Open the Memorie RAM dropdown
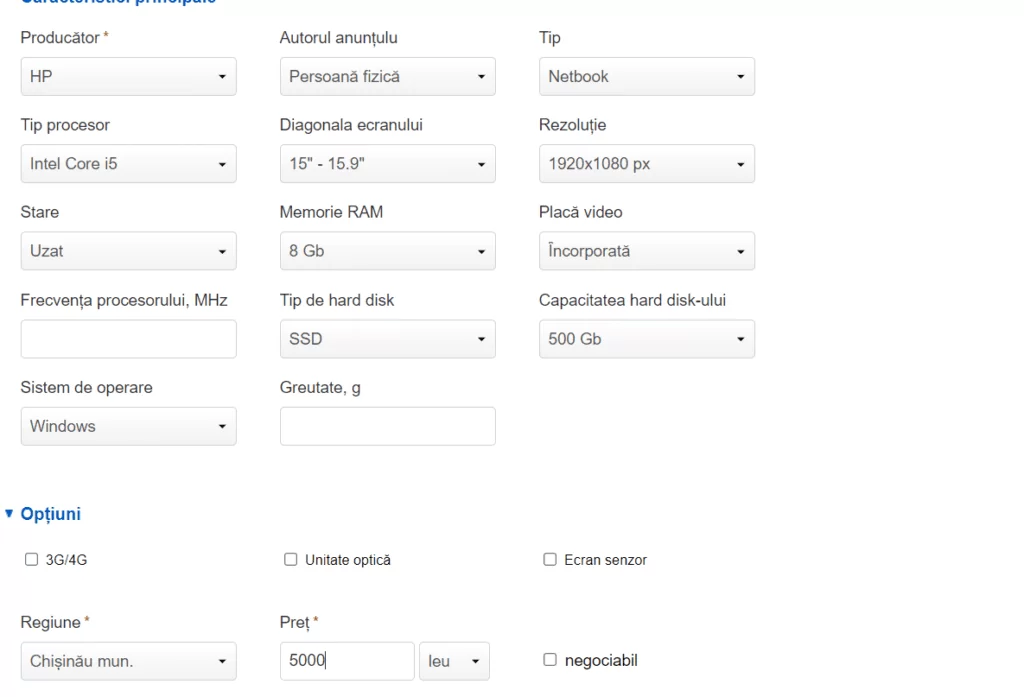This screenshot has width=1024, height=697. pyautogui.click(x=388, y=251)
